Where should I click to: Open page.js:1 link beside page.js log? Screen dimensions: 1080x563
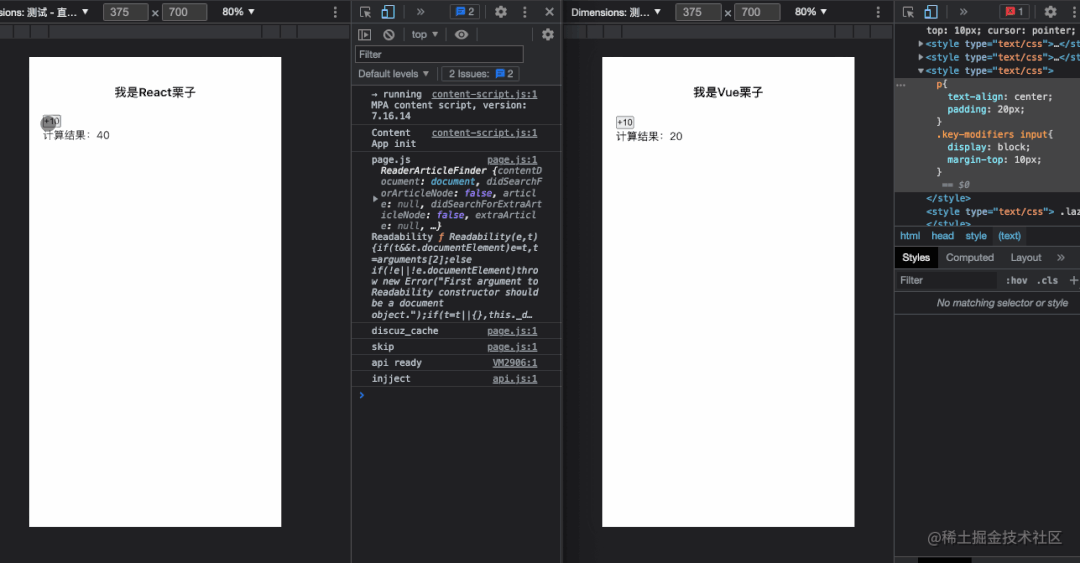tap(512, 160)
